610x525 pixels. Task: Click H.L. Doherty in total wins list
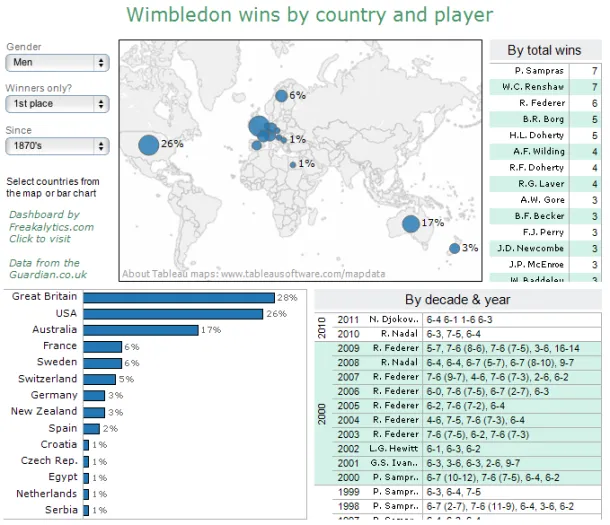536,135
